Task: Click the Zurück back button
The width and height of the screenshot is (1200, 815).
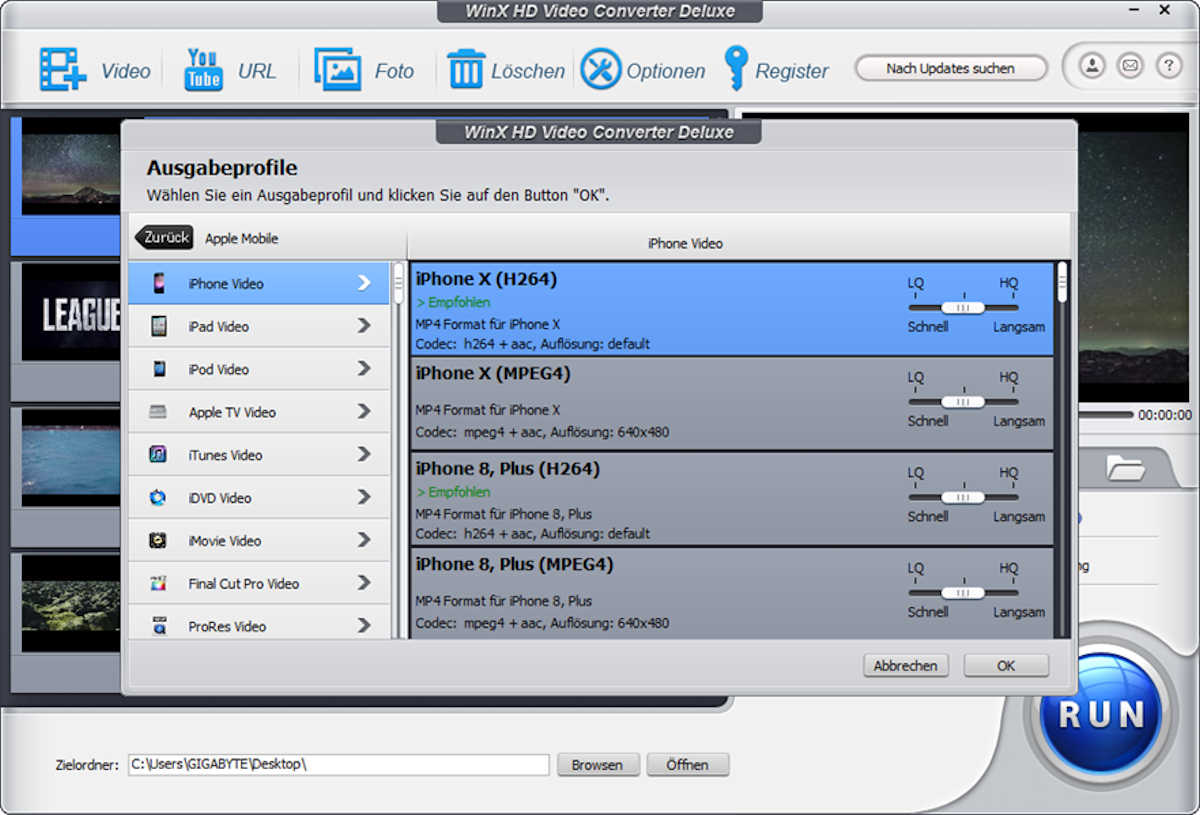Action: (x=165, y=238)
